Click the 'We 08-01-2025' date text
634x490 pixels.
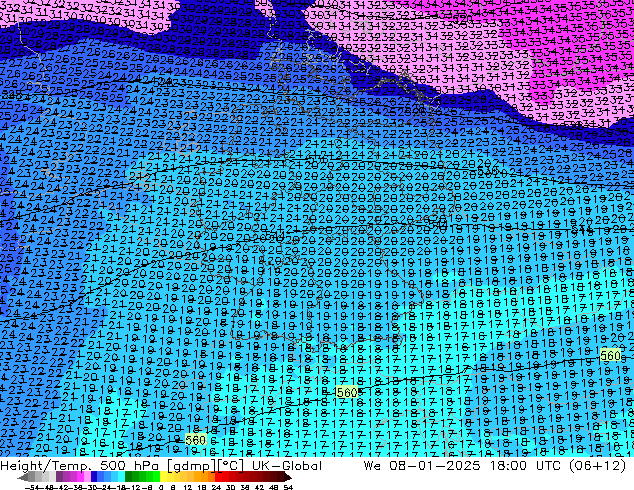pos(422,465)
